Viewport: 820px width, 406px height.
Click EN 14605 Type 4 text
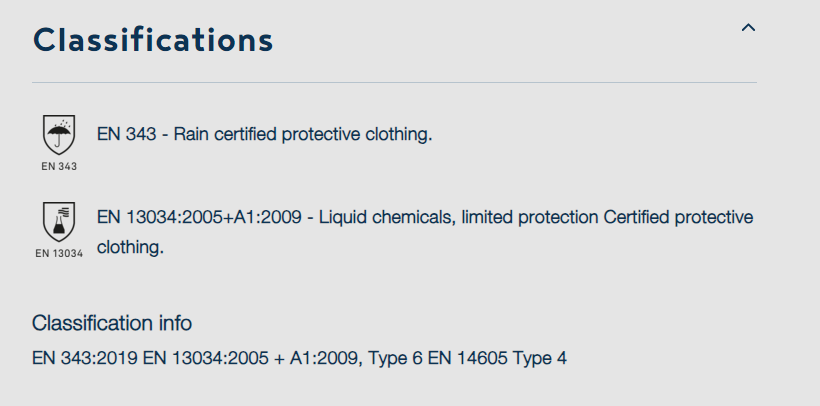tap(497, 358)
